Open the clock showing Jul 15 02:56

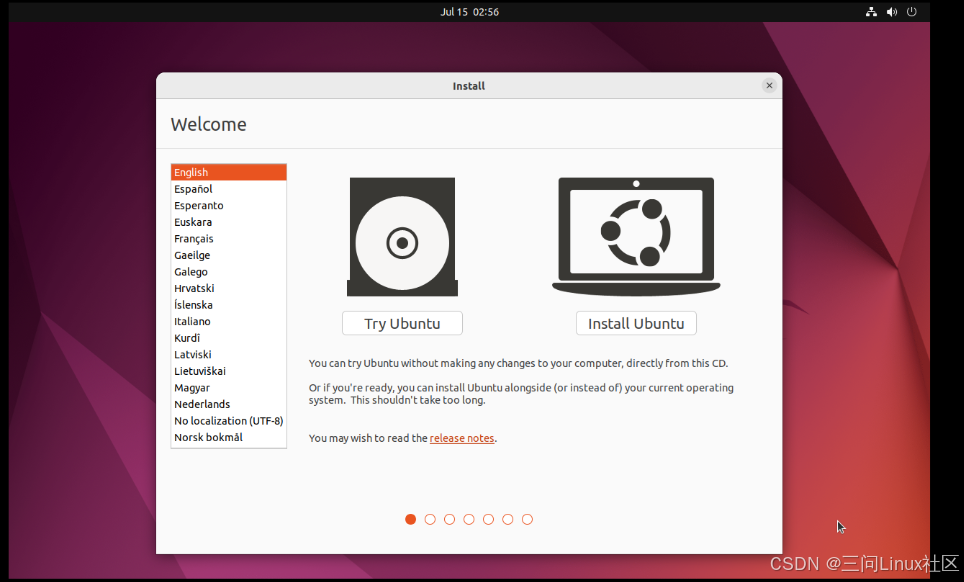point(470,12)
